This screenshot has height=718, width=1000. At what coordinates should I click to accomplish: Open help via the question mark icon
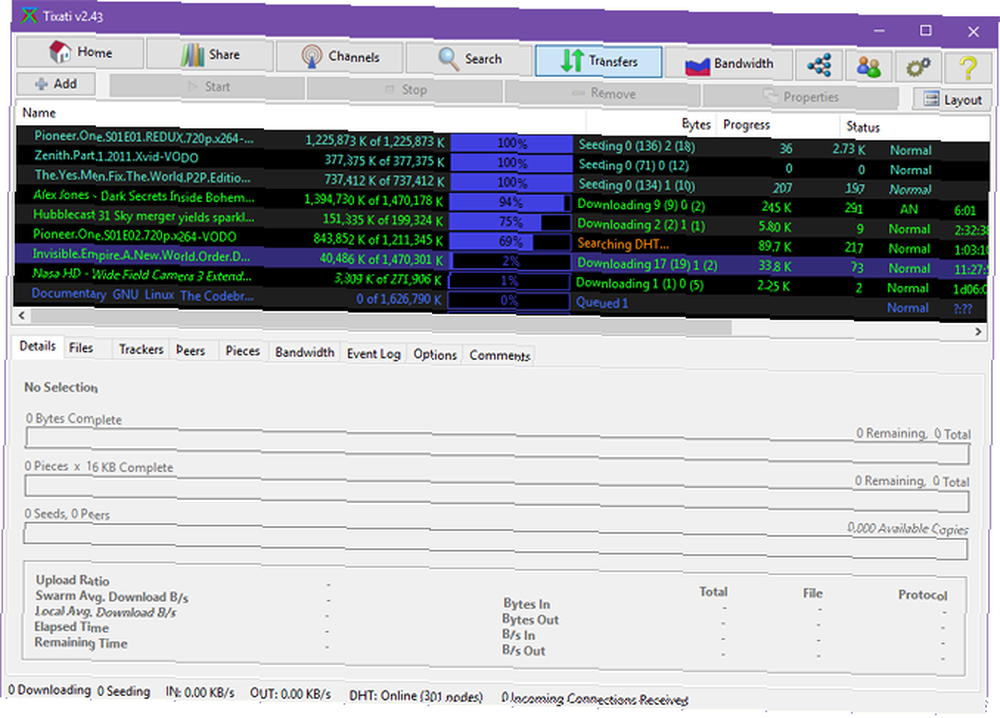click(967, 68)
